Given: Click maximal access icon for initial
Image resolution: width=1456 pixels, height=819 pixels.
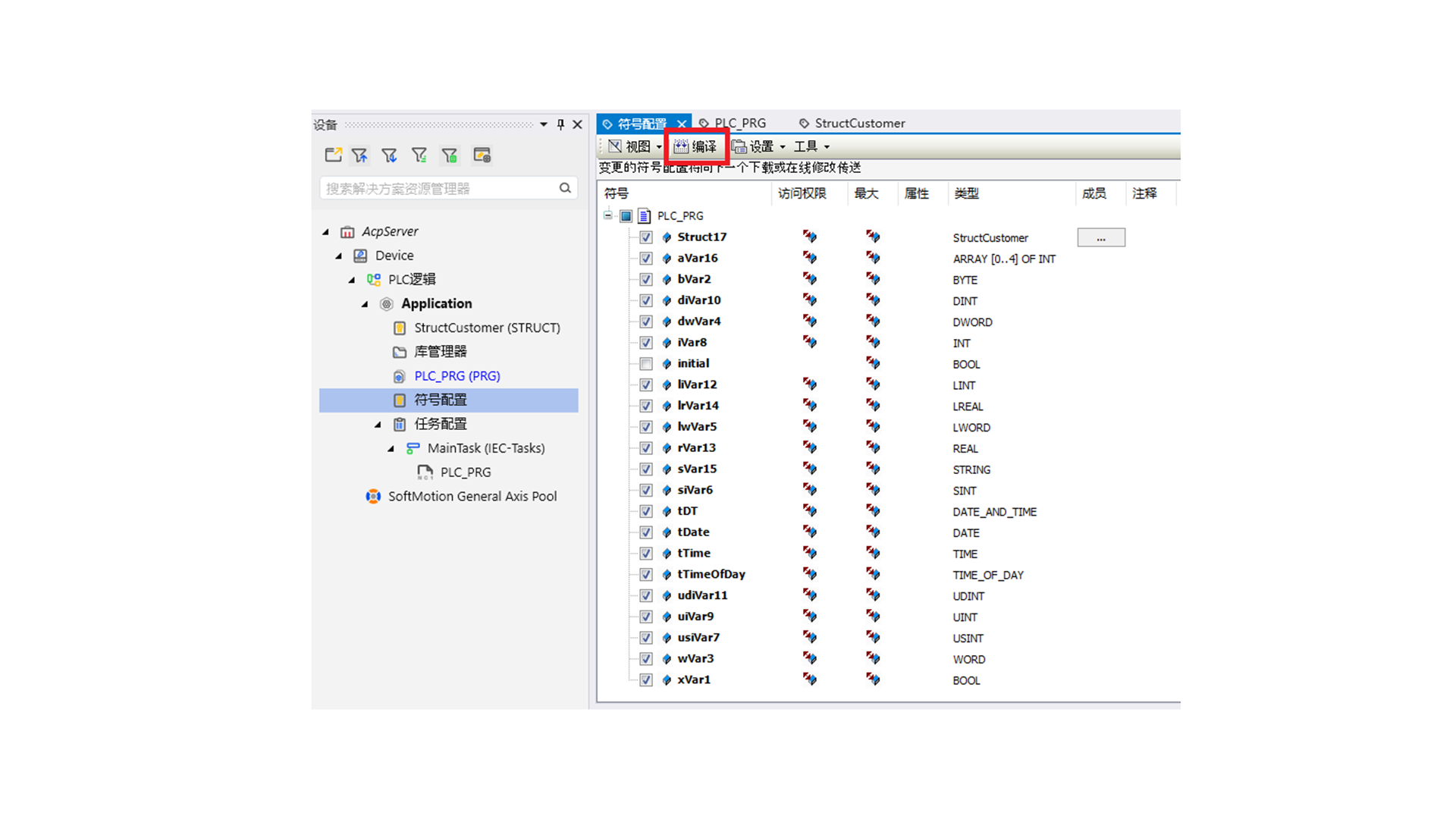Looking at the screenshot, I should pos(873,364).
